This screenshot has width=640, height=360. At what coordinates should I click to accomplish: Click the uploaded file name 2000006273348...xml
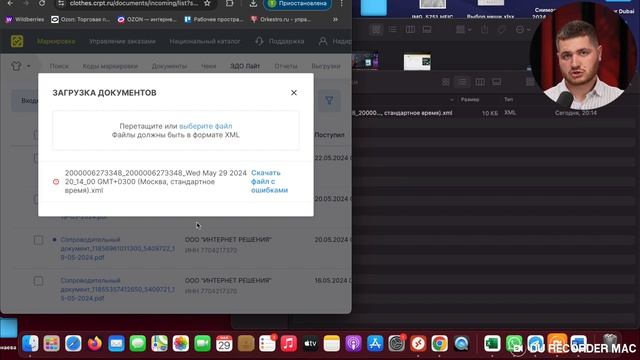(x=156, y=181)
